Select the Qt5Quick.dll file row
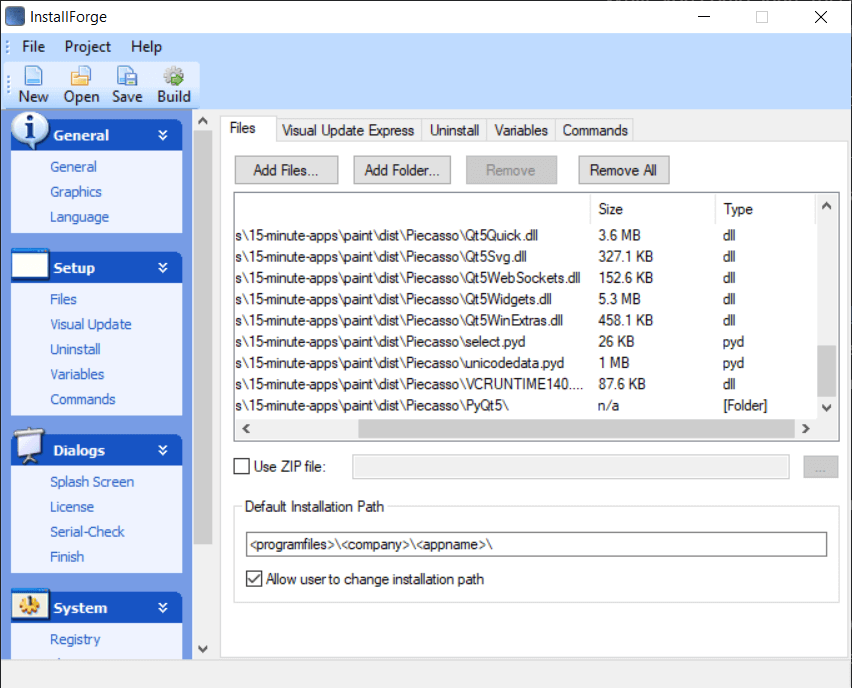The width and height of the screenshot is (852, 688). pyautogui.click(x=525, y=235)
